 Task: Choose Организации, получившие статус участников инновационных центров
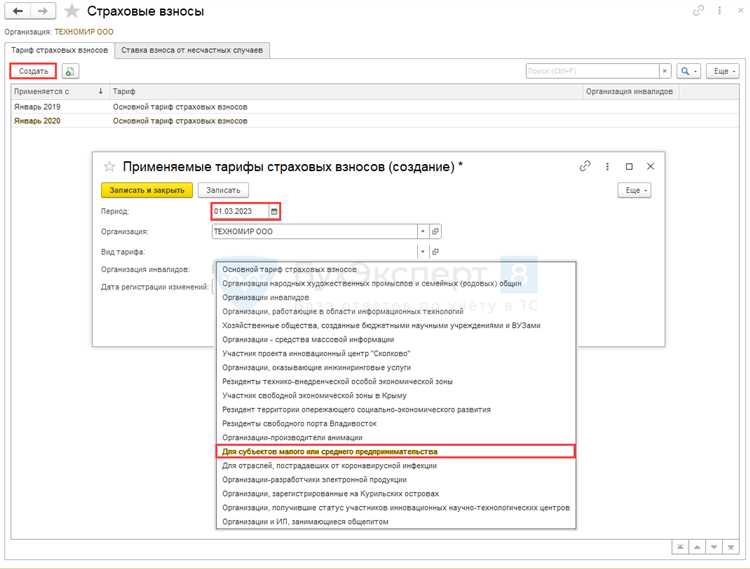click(396, 508)
